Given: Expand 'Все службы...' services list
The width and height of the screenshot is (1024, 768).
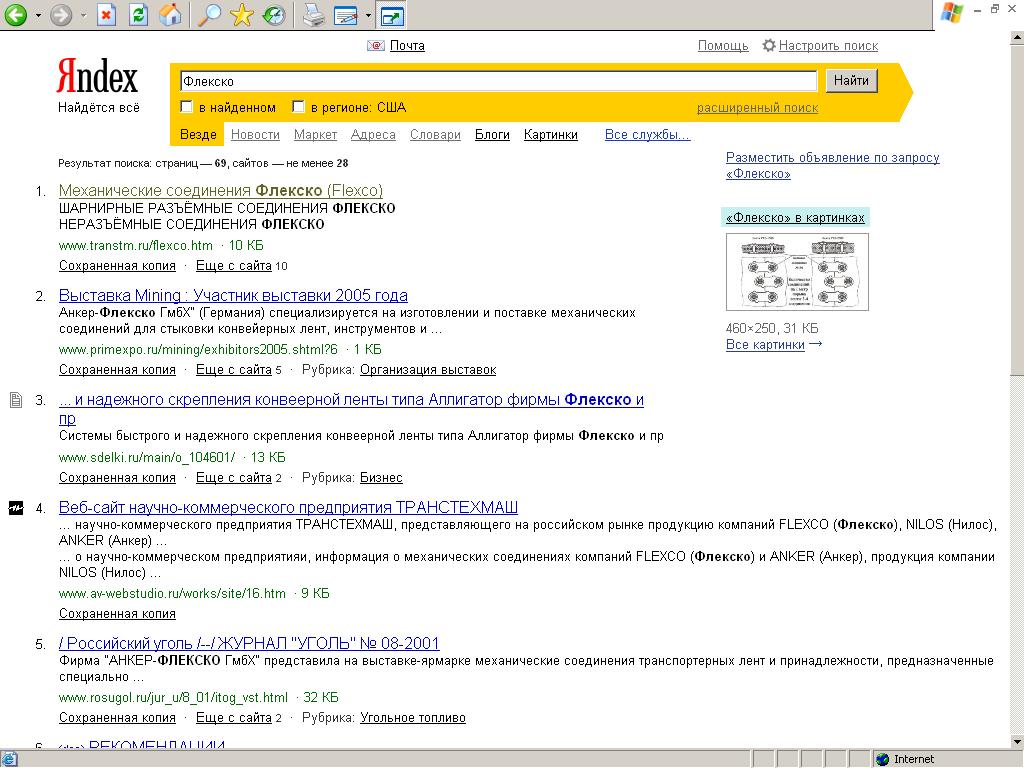Looking at the screenshot, I should tap(647, 134).
